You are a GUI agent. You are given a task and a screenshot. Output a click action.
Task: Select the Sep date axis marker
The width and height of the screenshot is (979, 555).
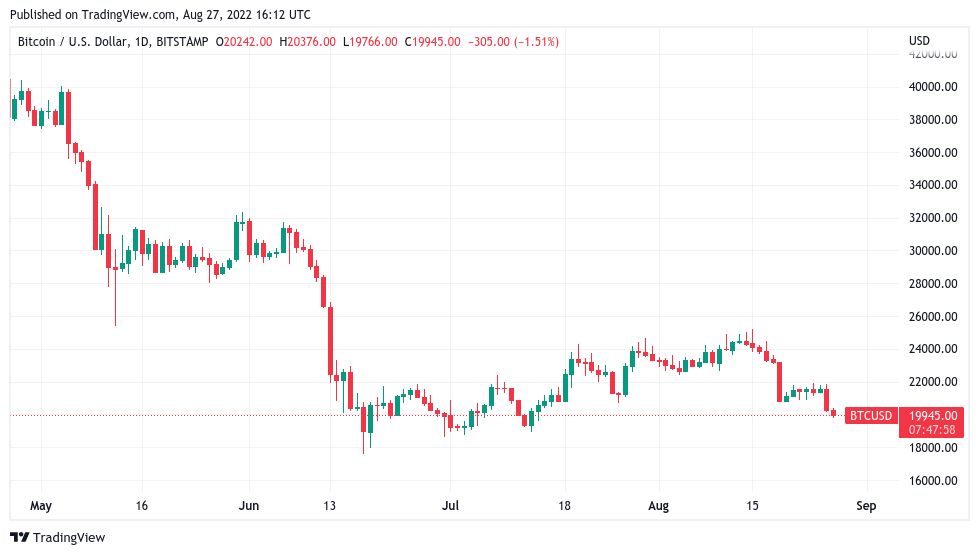(866, 506)
